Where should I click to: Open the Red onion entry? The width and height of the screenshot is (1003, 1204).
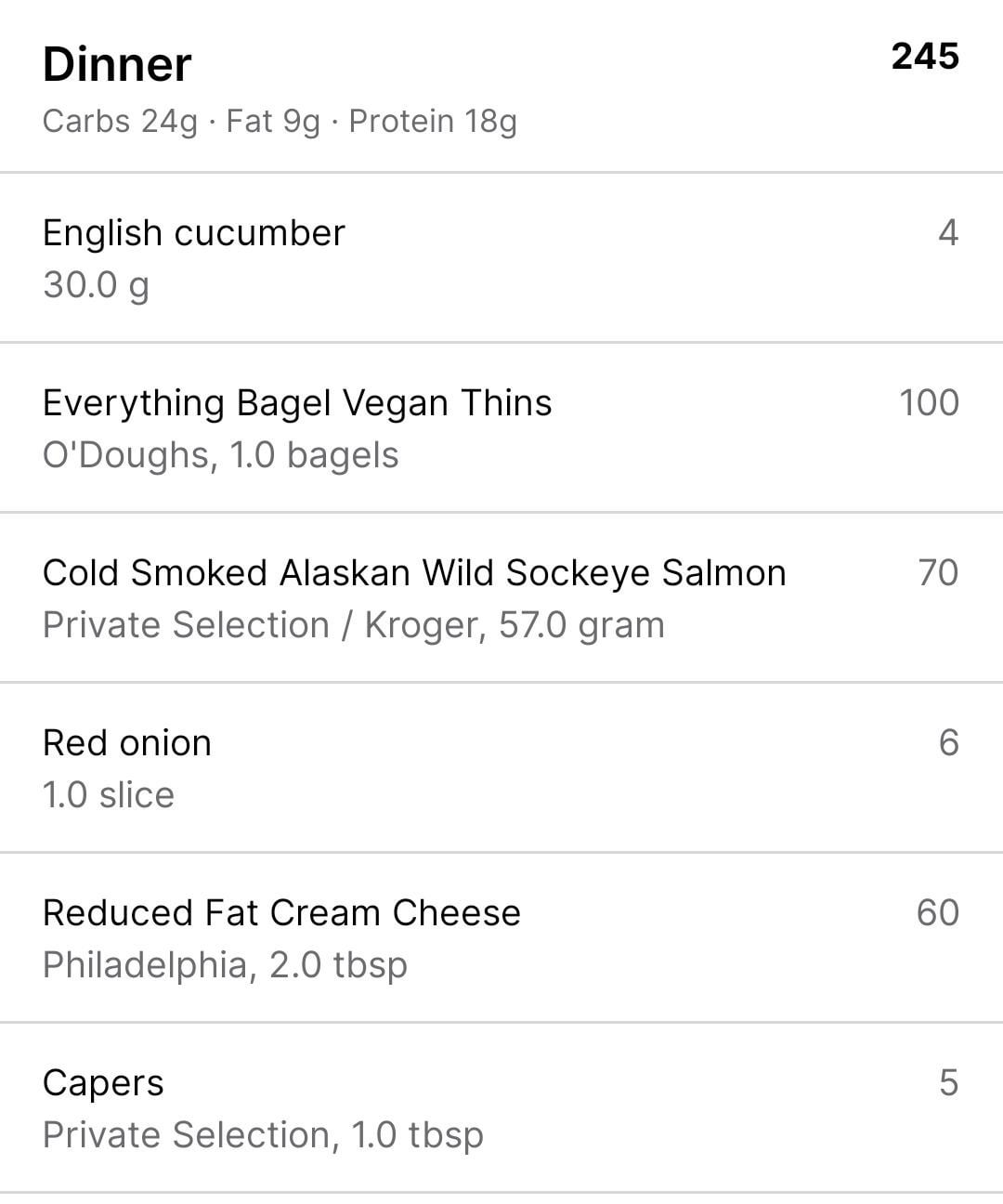coord(127,743)
